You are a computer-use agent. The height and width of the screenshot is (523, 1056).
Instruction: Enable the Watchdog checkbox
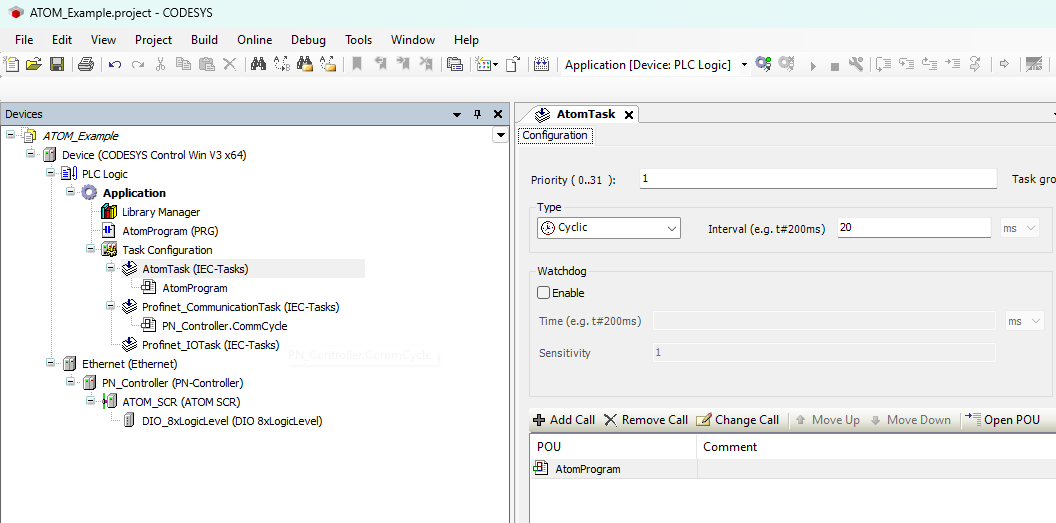[x=543, y=293]
